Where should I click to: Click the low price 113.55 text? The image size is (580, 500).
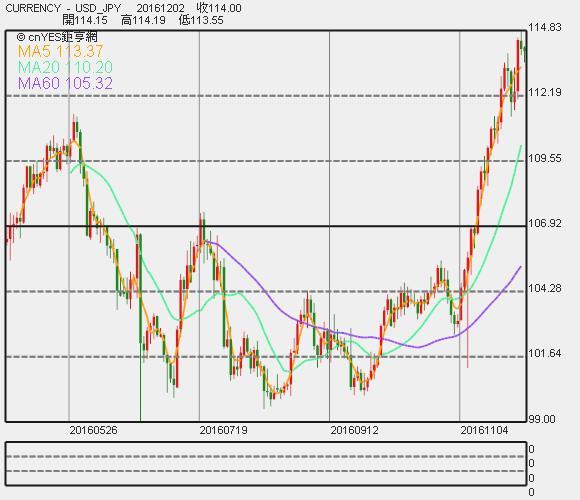pyautogui.click(x=201, y=20)
